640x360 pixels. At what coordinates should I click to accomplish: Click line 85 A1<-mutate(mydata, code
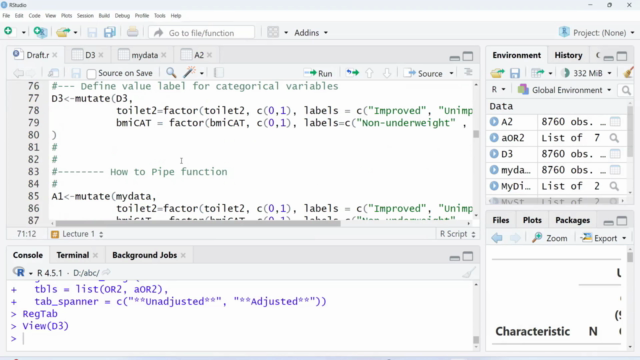tap(104, 196)
